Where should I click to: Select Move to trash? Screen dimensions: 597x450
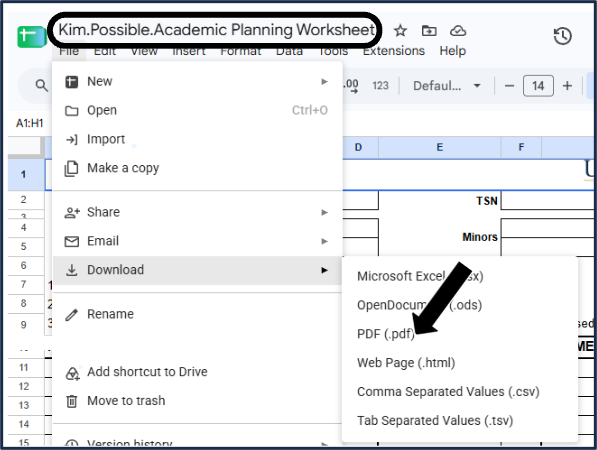[x=197, y=401]
